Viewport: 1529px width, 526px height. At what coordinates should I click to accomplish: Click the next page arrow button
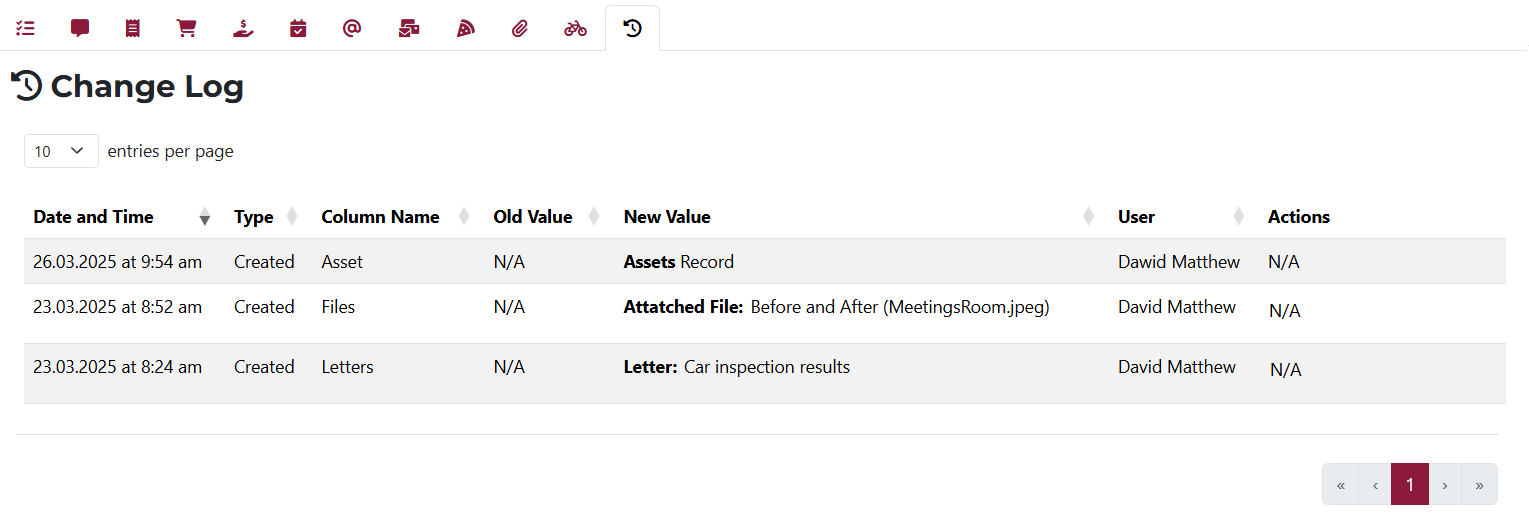(x=1445, y=485)
